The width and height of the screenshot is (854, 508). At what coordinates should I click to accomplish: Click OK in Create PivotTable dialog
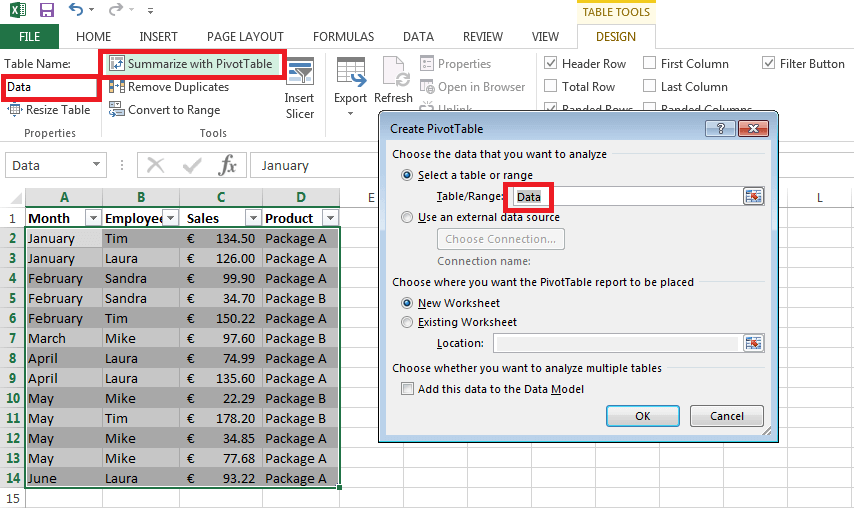click(643, 416)
